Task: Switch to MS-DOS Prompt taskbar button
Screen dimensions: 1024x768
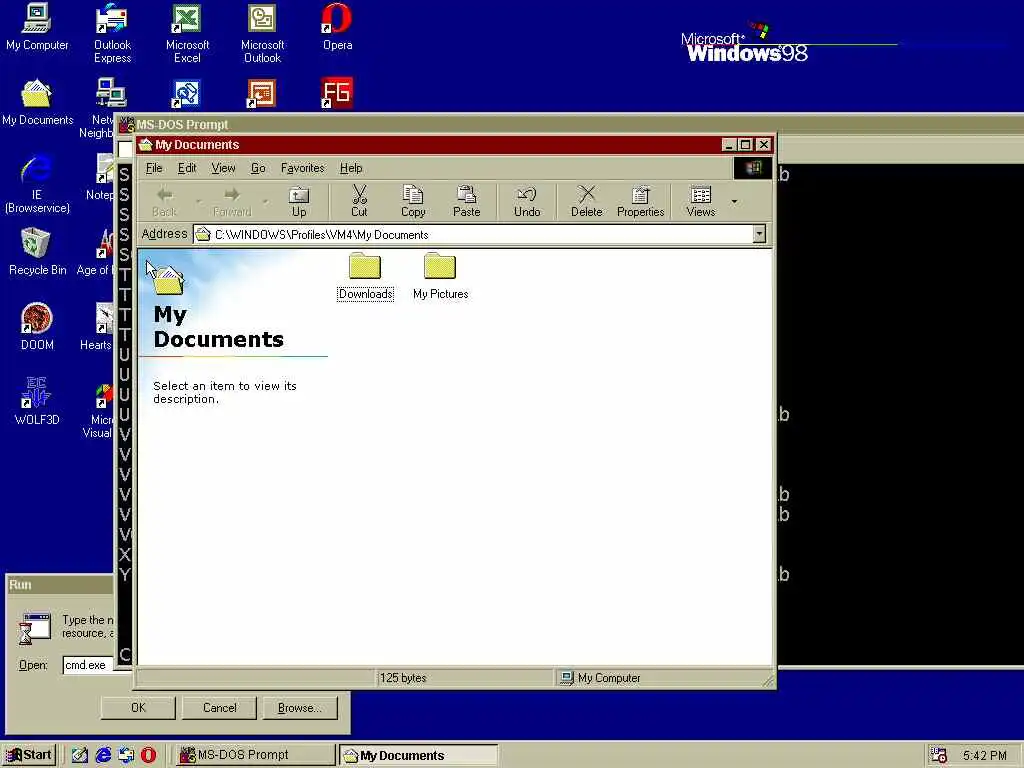Action: point(255,755)
